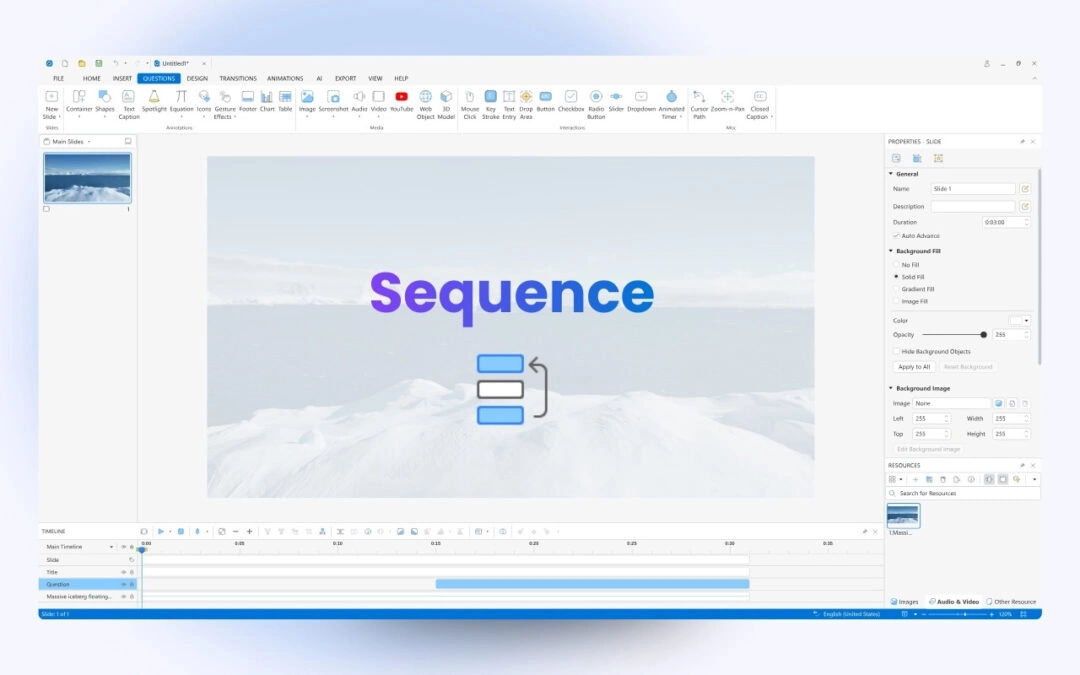Open the Dropdown object tool
This screenshot has height=675, width=1080.
(x=641, y=101)
